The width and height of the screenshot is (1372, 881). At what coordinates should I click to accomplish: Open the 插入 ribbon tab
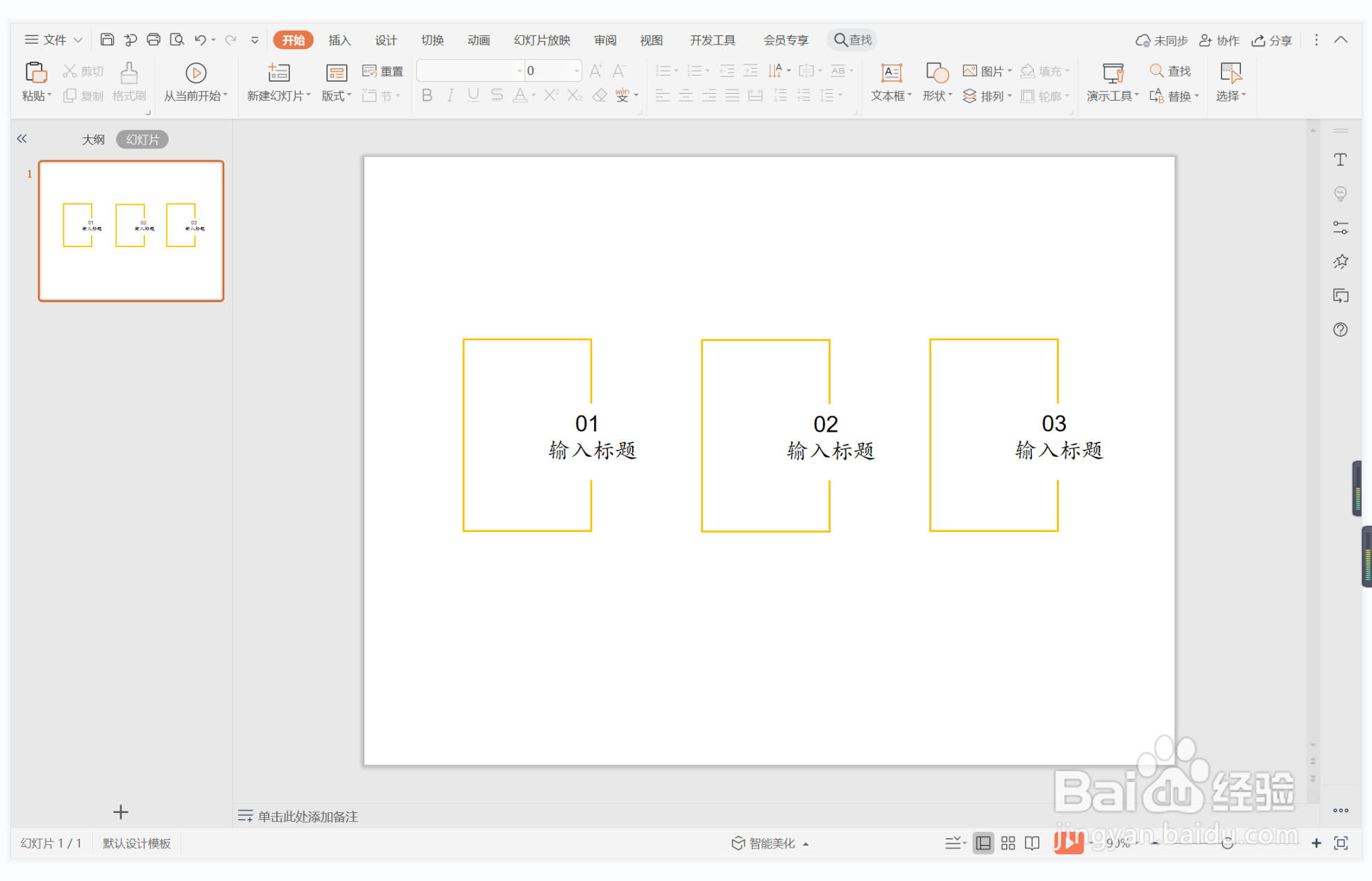(x=339, y=40)
